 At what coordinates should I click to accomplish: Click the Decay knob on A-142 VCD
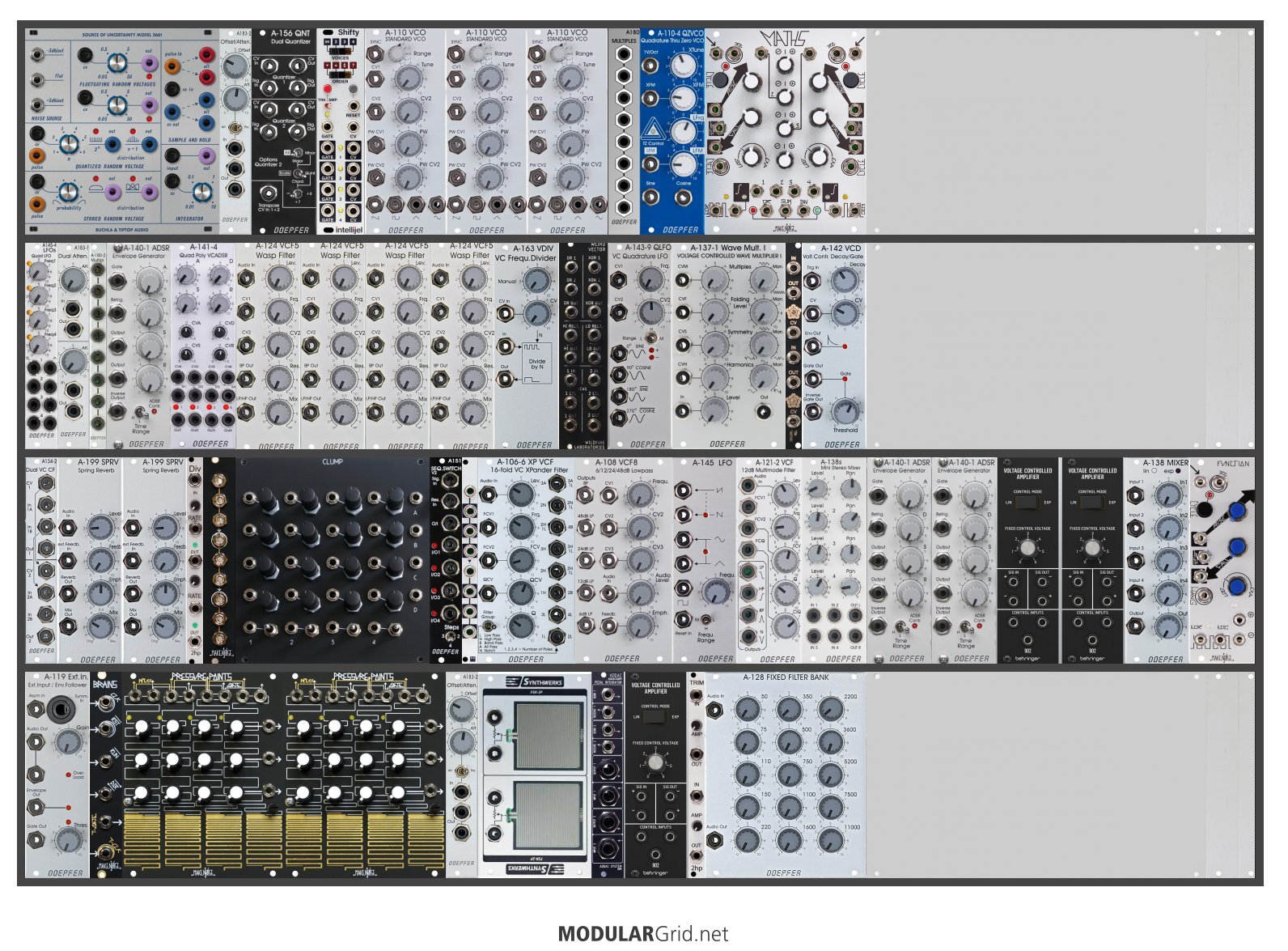point(845,281)
